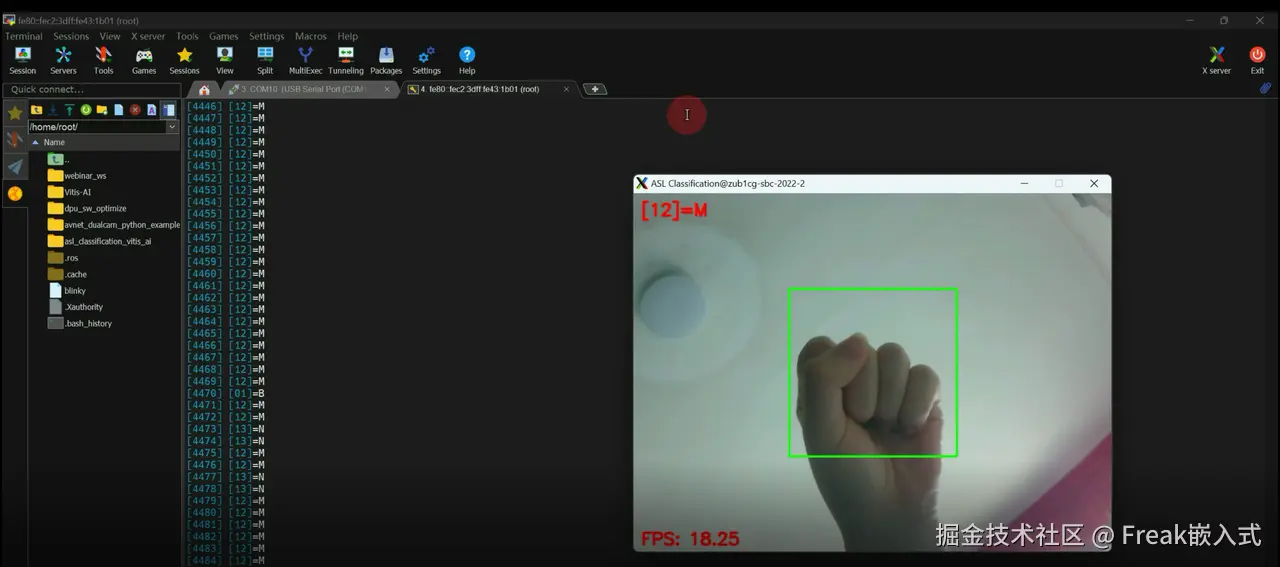
Task: Click the X server icon at top right
Action: pos(1216,60)
